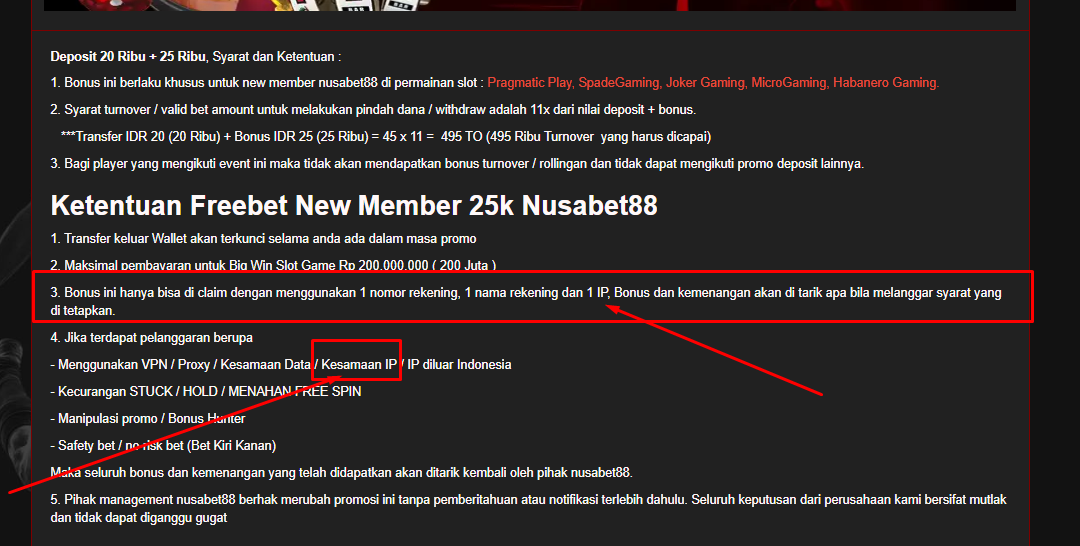Viewport: 1080px width, 546px height.
Task: Click the 'Jika terdapat pelanggaran berupa' line
Action: [152, 337]
